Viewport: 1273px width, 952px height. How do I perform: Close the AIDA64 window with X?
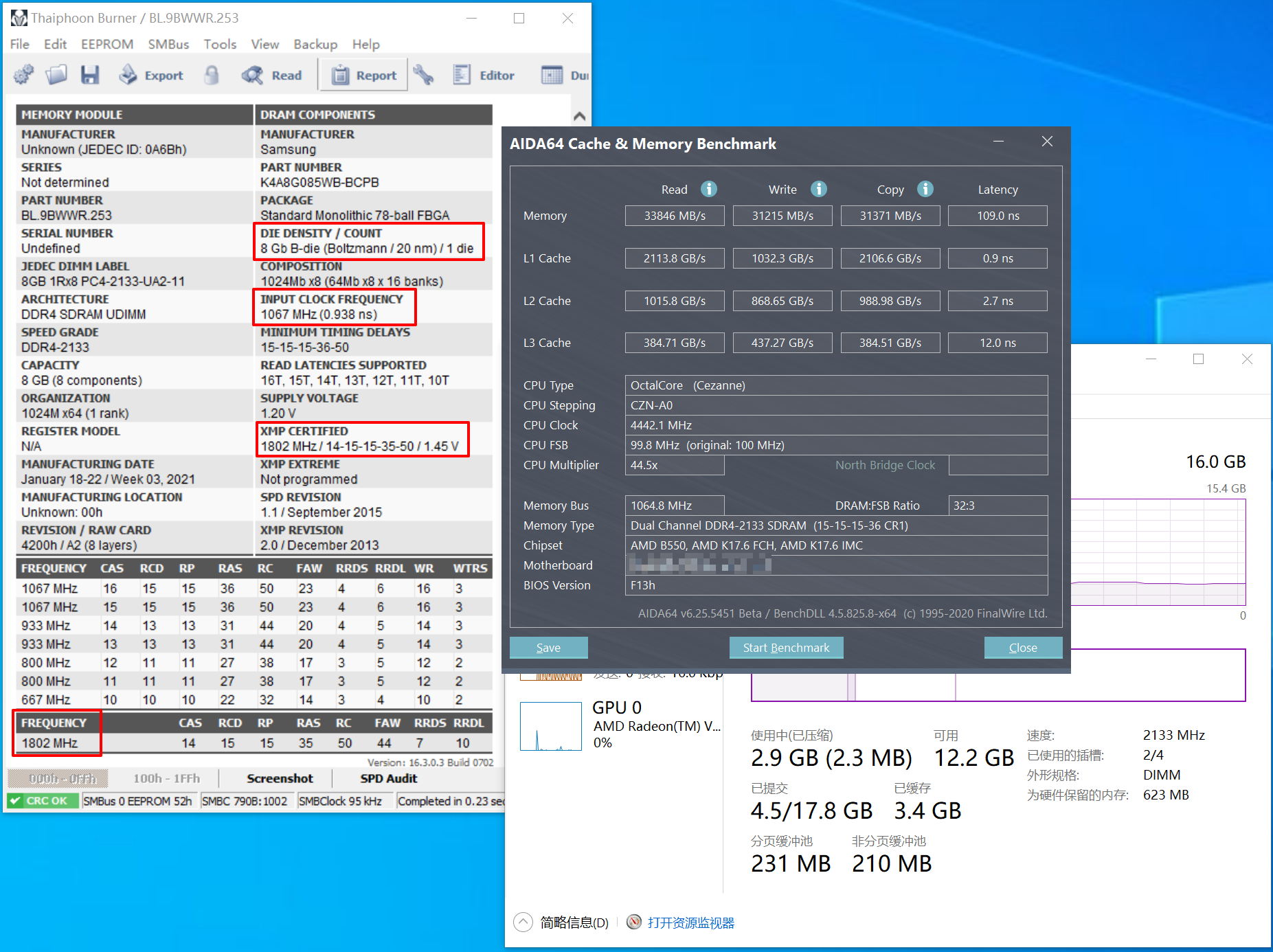[x=1047, y=141]
